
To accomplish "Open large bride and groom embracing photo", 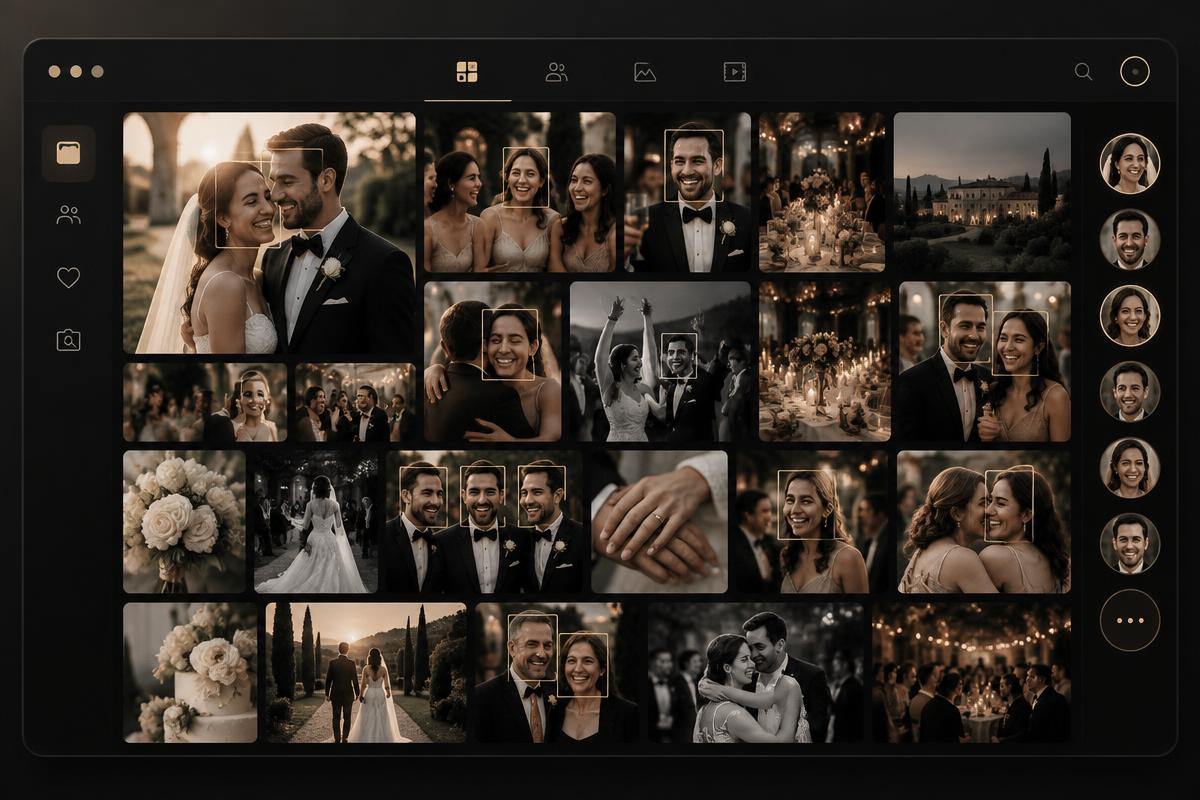I will (269, 232).
